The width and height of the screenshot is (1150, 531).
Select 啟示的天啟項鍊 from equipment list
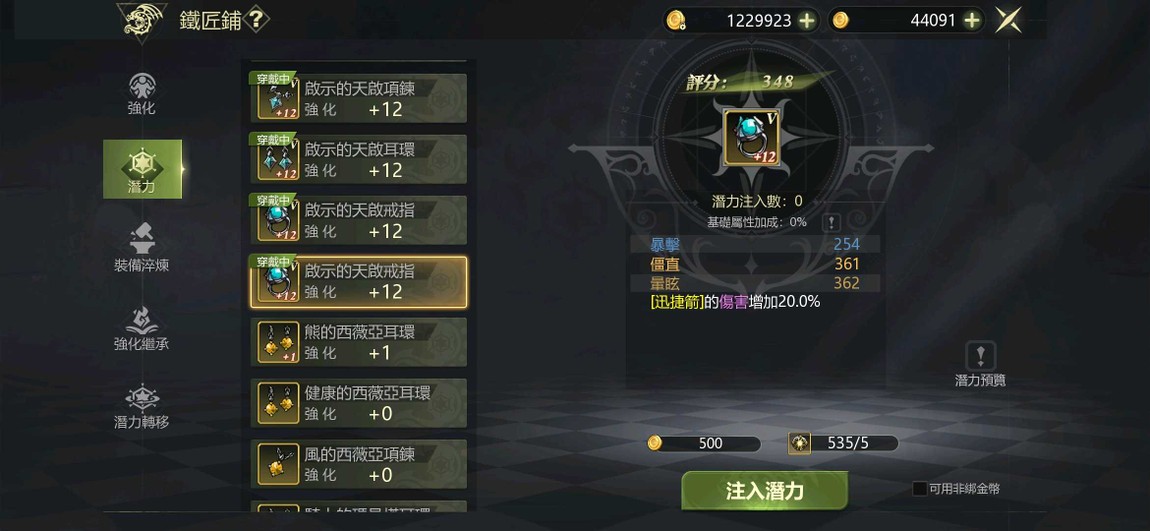pyautogui.click(x=359, y=98)
